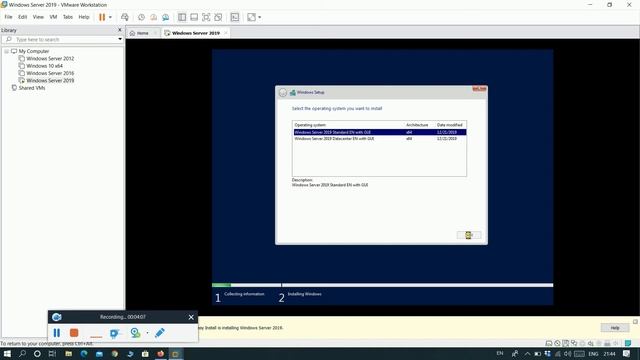This screenshot has height=360, width=640.
Task: Open Microsoft Edge from the taskbar
Action: click(x=84, y=354)
